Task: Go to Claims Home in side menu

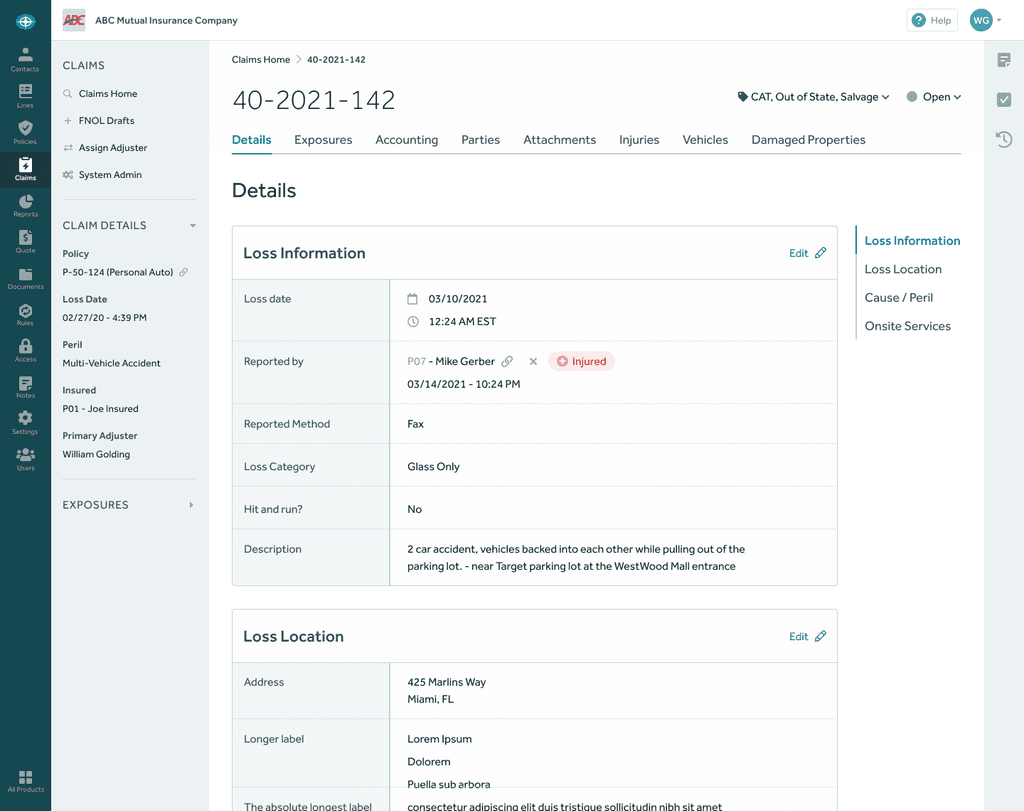Action: coord(108,93)
